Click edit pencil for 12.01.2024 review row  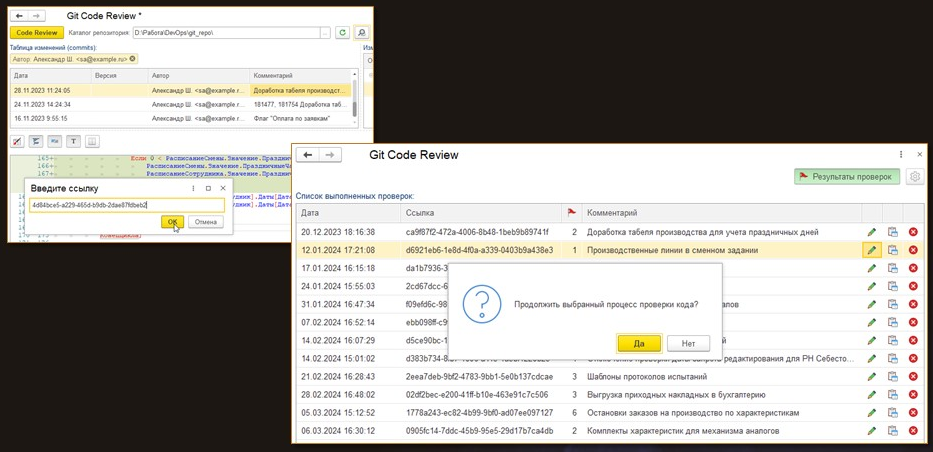click(x=872, y=250)
